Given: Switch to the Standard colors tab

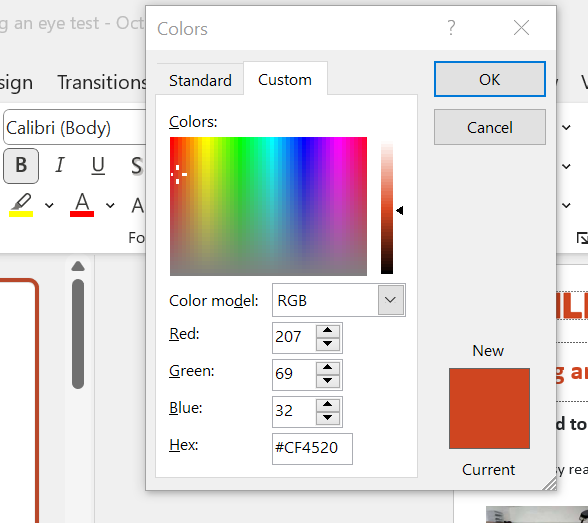Looking at the screenshot, I should click(200, 80).
